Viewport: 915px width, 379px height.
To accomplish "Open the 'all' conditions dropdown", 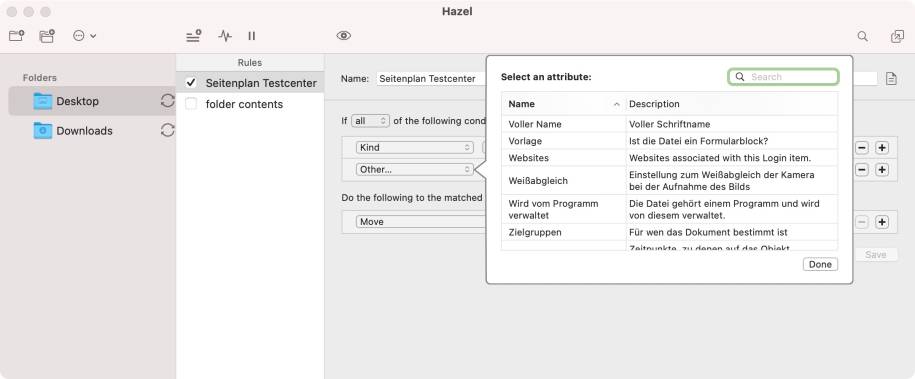I will point(370,121).
